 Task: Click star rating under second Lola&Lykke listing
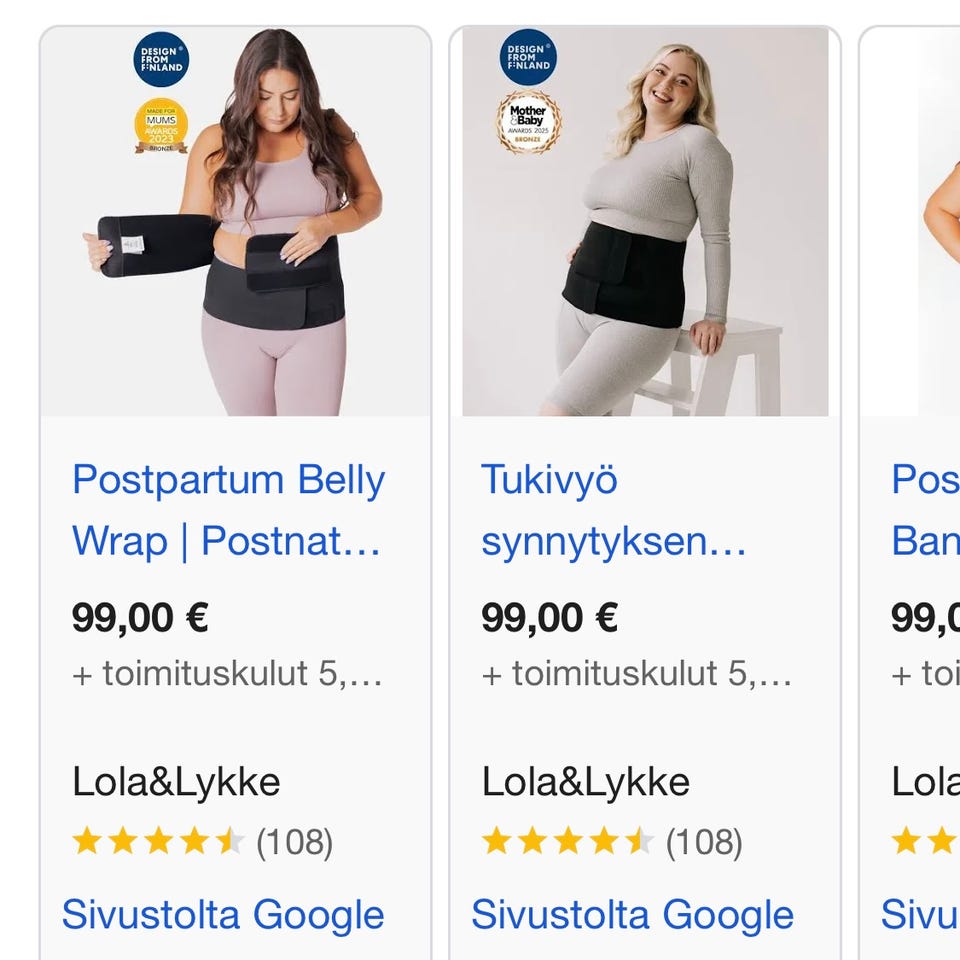click(568, 842)
